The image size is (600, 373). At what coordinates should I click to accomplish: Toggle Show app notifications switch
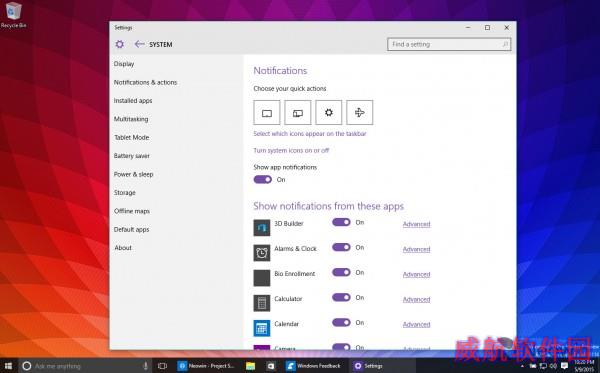click(x=263, y=179)
